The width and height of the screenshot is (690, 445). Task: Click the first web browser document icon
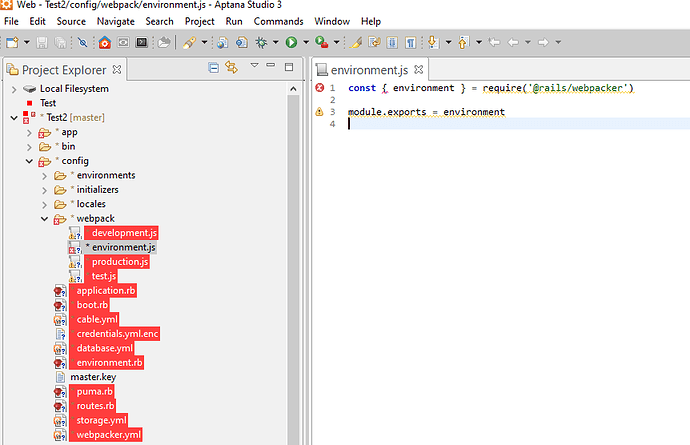tap(223, 42)
